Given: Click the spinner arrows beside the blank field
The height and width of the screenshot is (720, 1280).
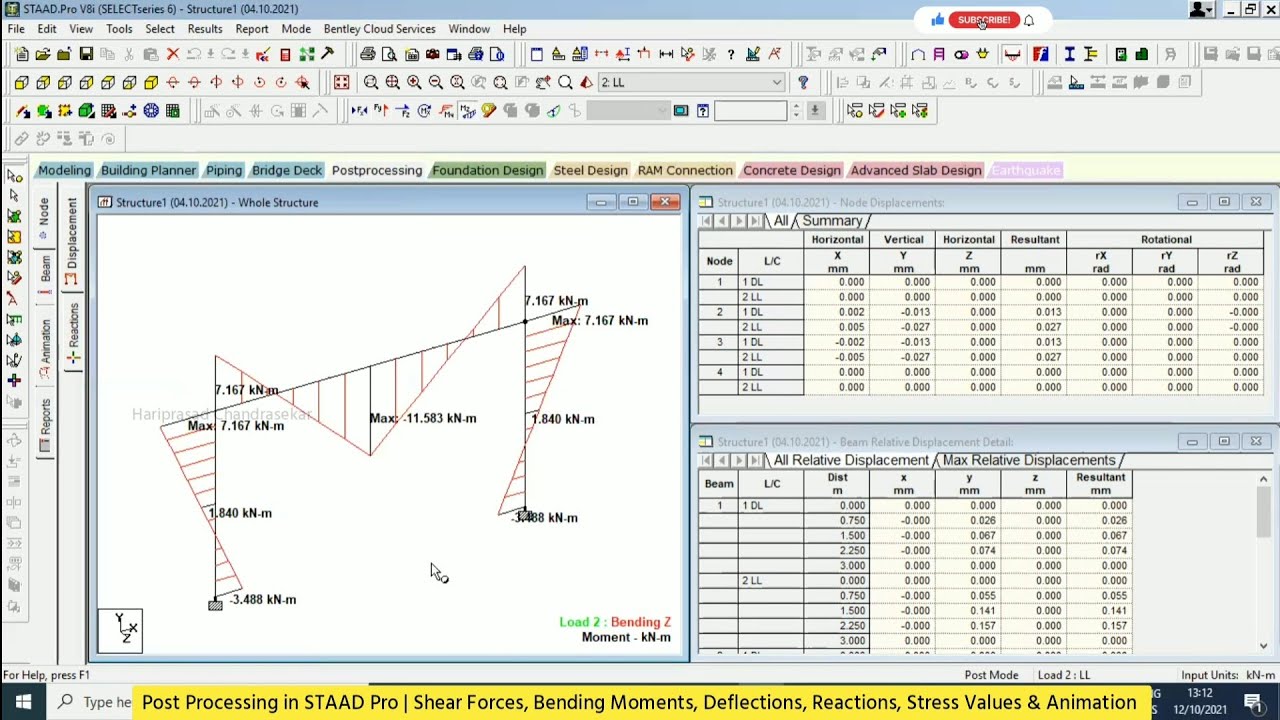Looking at the screenshot, I should pos(796,111).
